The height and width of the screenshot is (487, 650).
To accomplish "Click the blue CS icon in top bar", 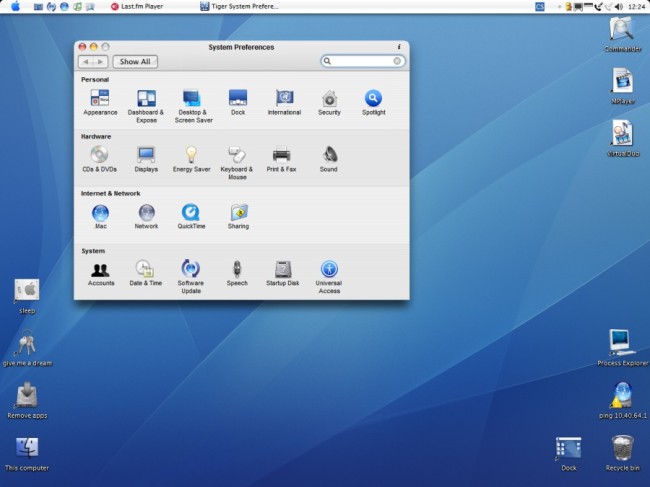I will click(x=540, y=7).
